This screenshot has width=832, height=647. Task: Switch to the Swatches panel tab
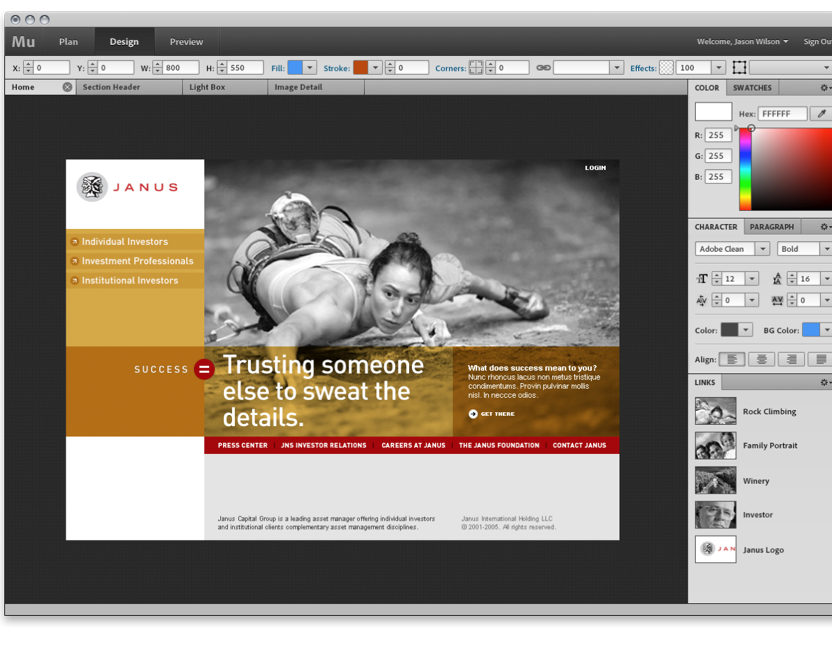tap(752, 88)
